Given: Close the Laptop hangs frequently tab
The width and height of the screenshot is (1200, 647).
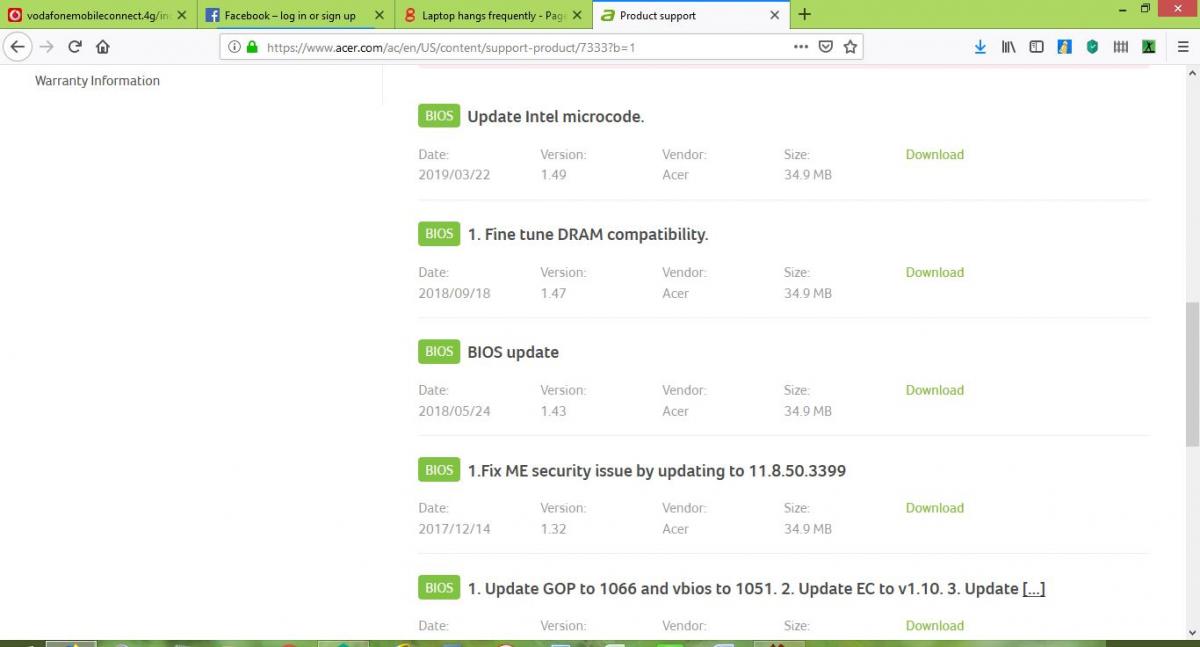Looking at the screenshot, I should click(x=576, y=15).
